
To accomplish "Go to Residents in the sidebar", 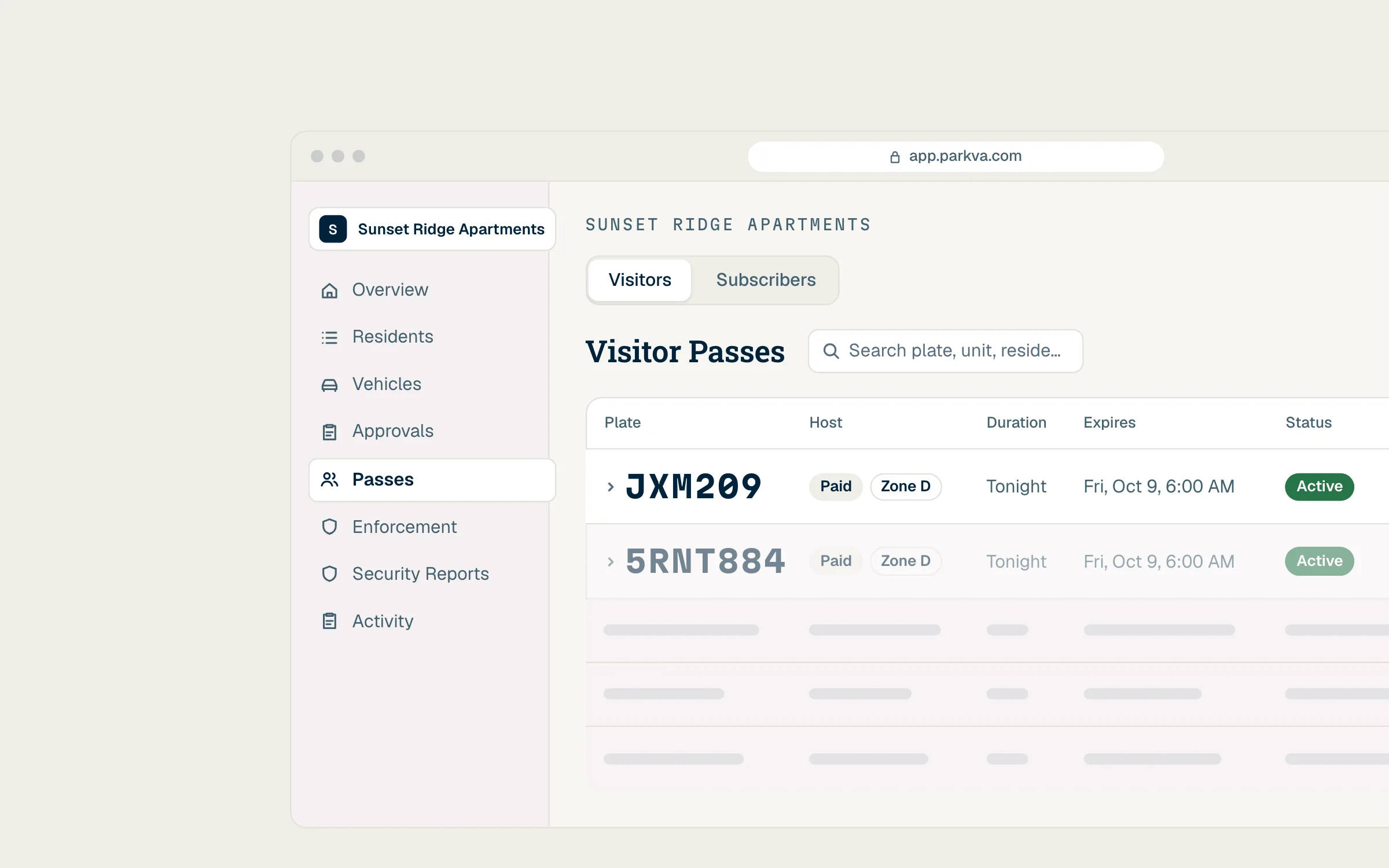I will [432, 337].
